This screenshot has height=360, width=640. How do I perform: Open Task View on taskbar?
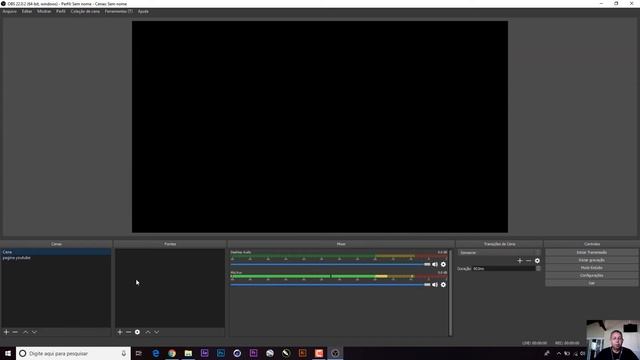tap(139, 353)
